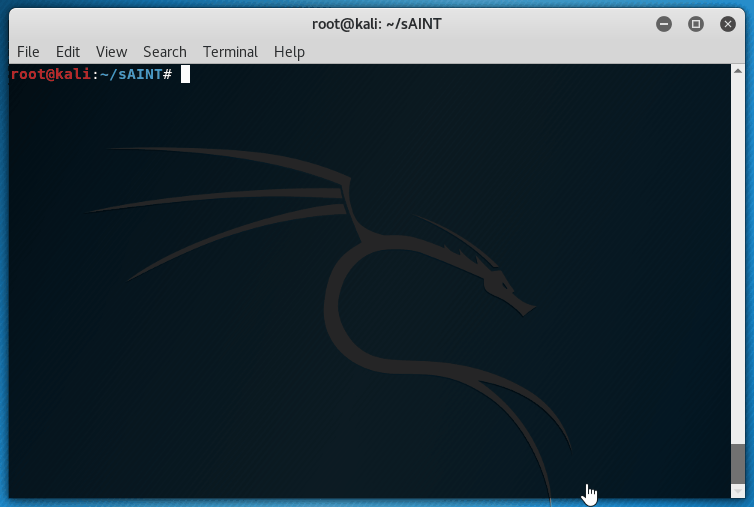Click the scrollbar up arrow

pos(738,71)
